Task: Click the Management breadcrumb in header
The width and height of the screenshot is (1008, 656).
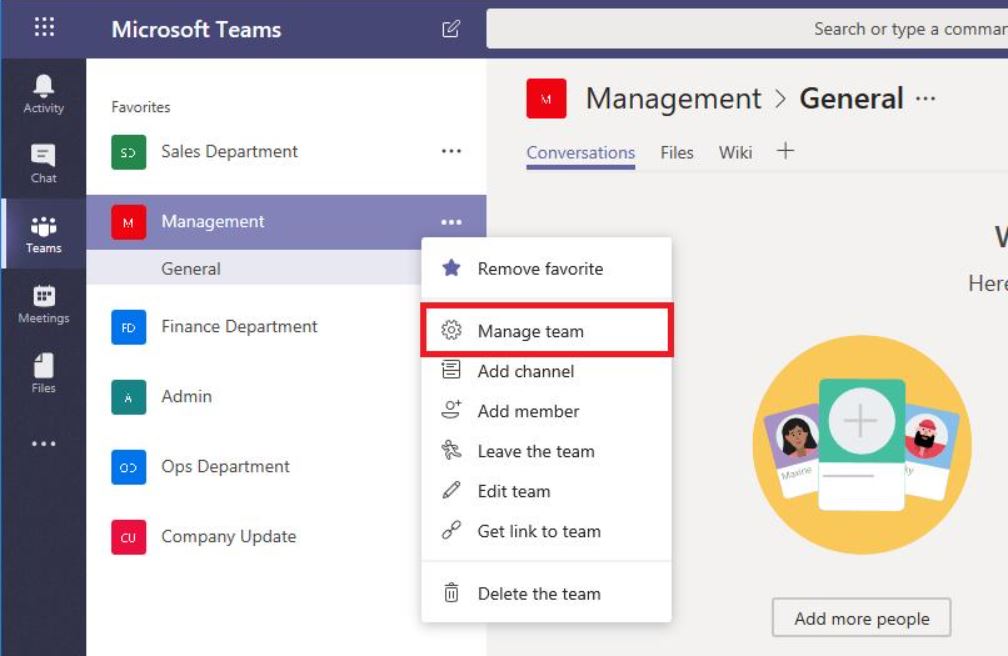Action: pyautogui.click(x=673, y=99)
